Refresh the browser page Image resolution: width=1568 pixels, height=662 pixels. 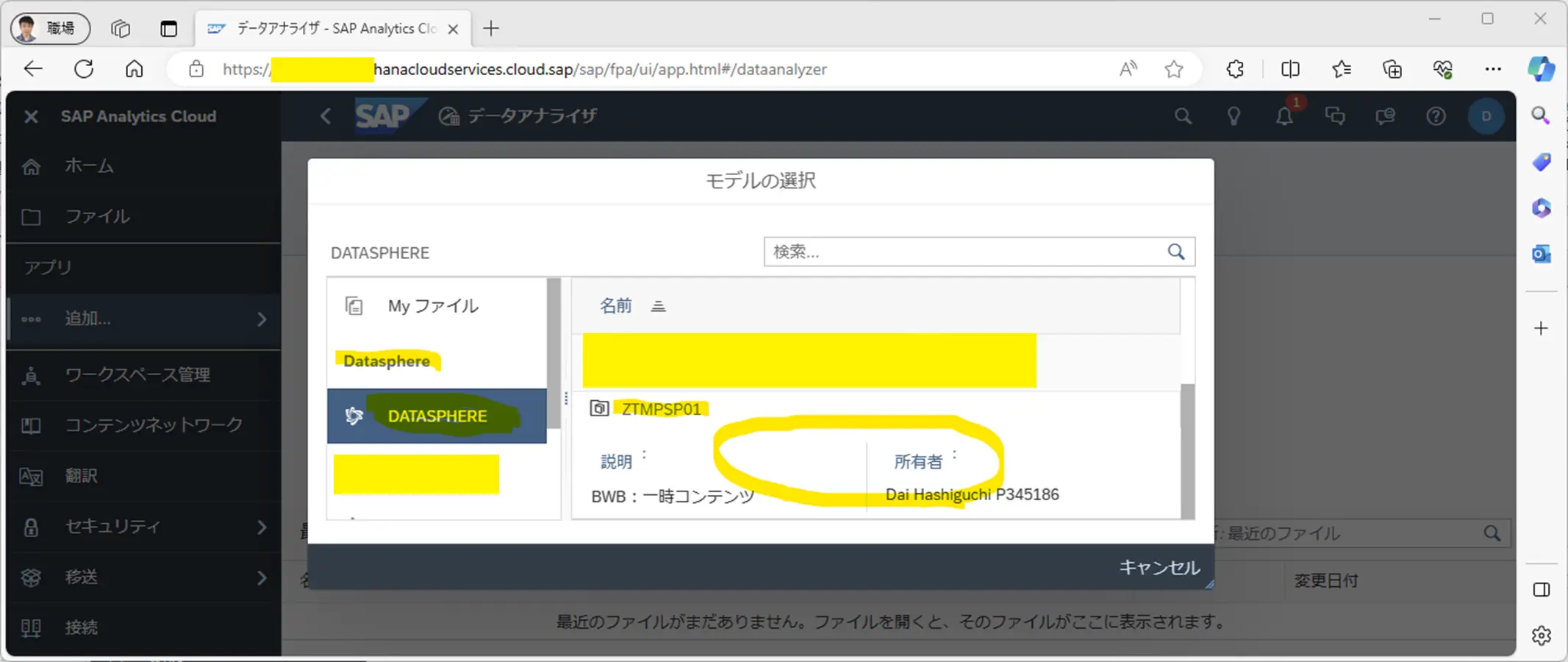coord(84,69)
